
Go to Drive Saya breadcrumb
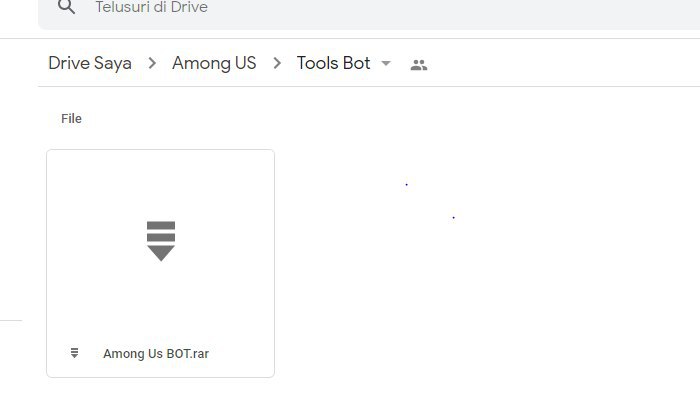point(90,63)
